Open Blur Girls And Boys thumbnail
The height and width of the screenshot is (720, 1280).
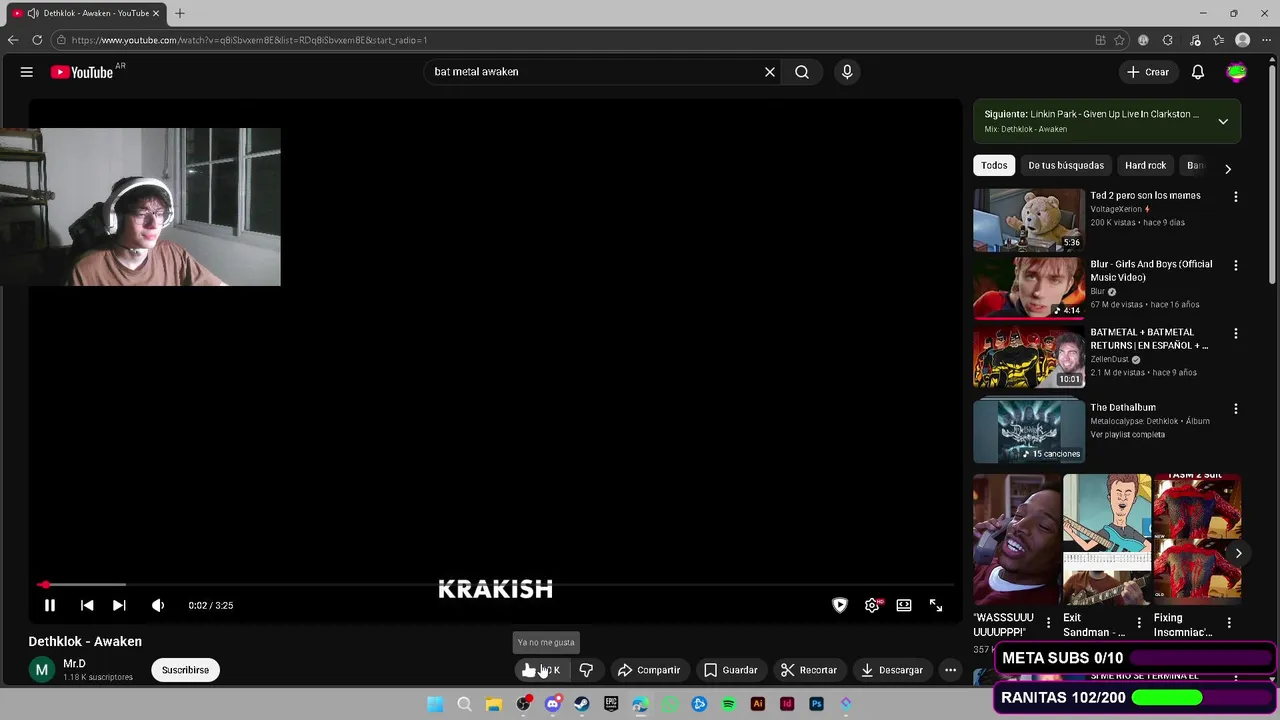(x=1029, y=288)
